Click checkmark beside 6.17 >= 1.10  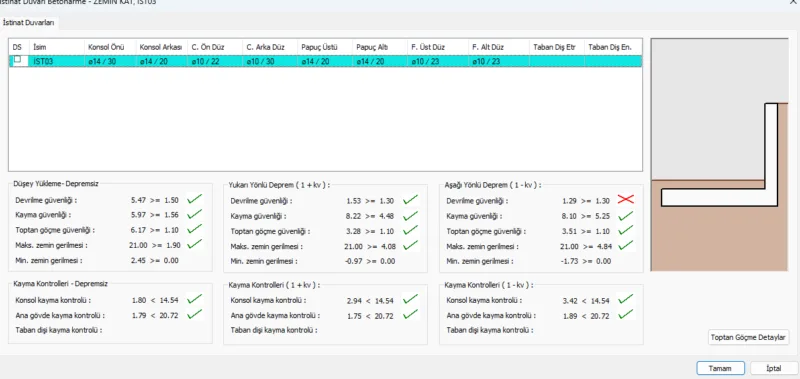[x=194, y=230]
